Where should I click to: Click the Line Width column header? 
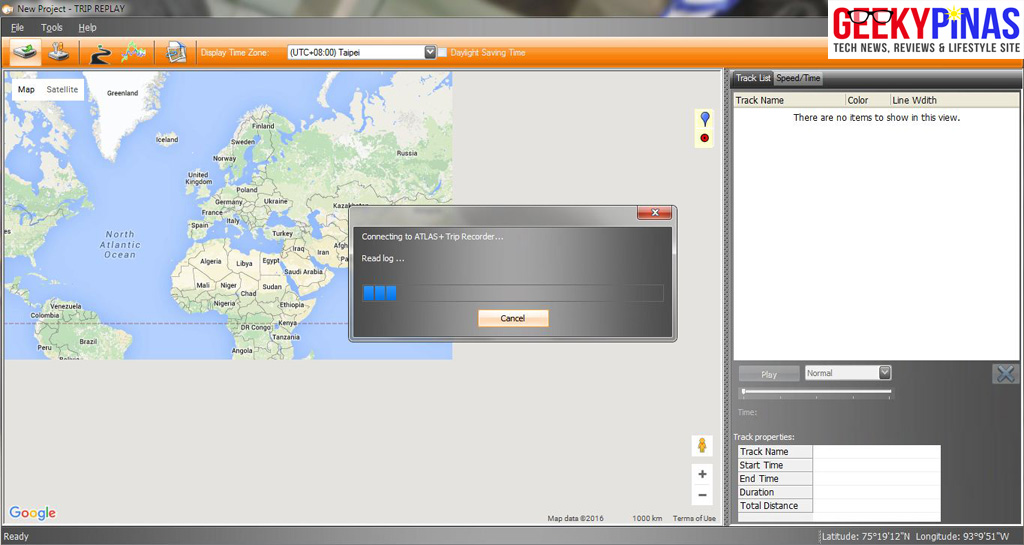click(954, 100)
